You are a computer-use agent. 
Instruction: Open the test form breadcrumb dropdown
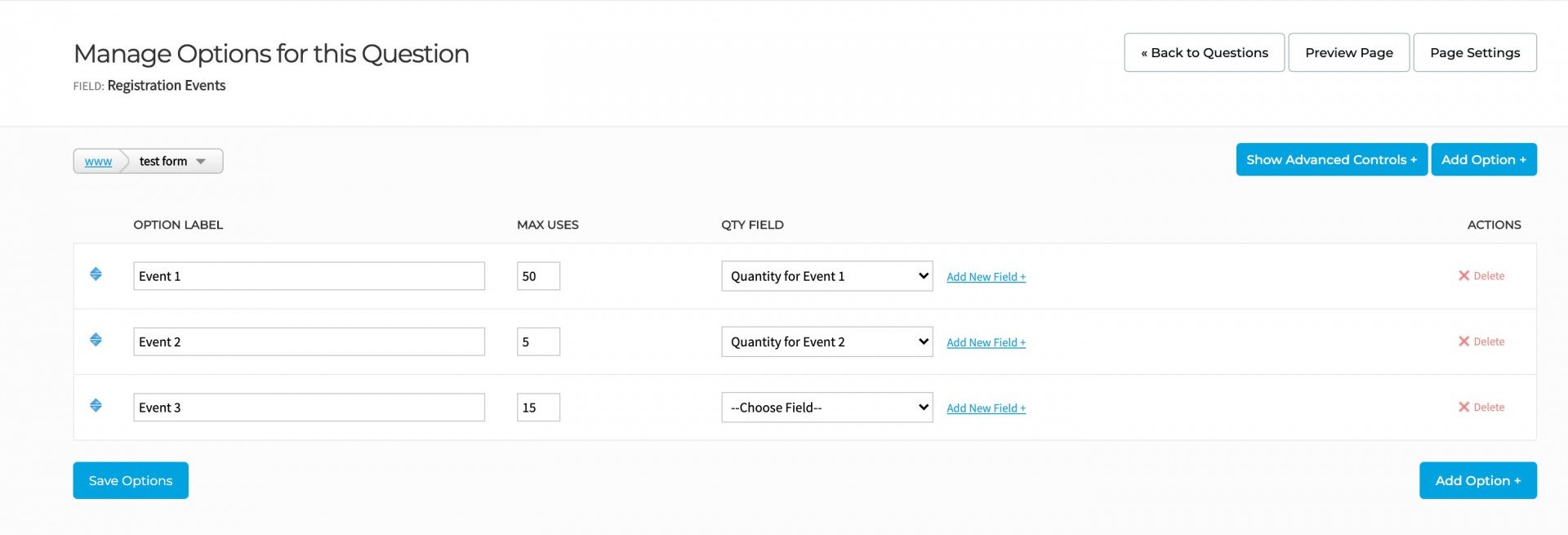[172, 162]
